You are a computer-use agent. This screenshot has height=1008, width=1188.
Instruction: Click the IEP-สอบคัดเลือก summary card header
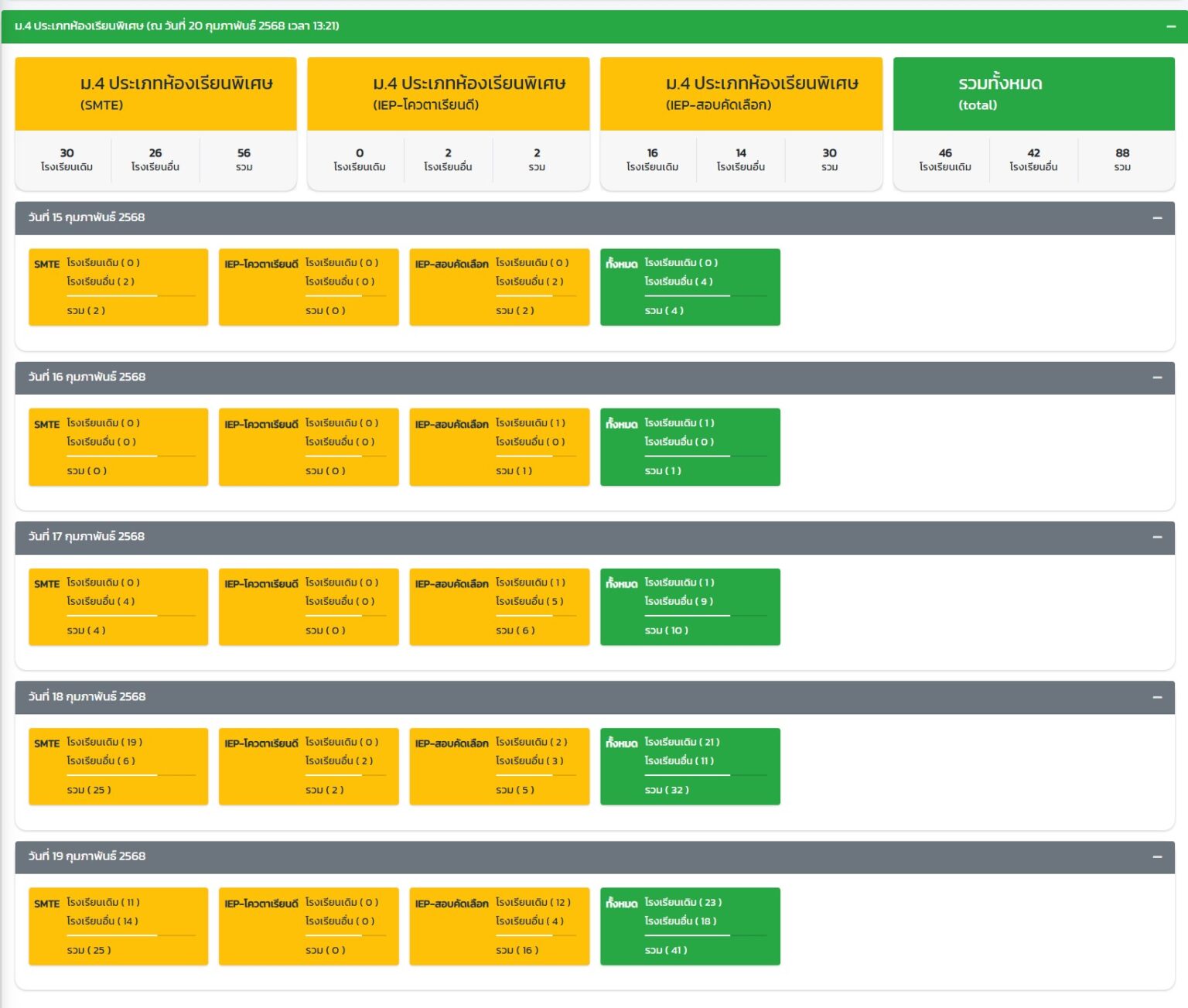point(741,94)
